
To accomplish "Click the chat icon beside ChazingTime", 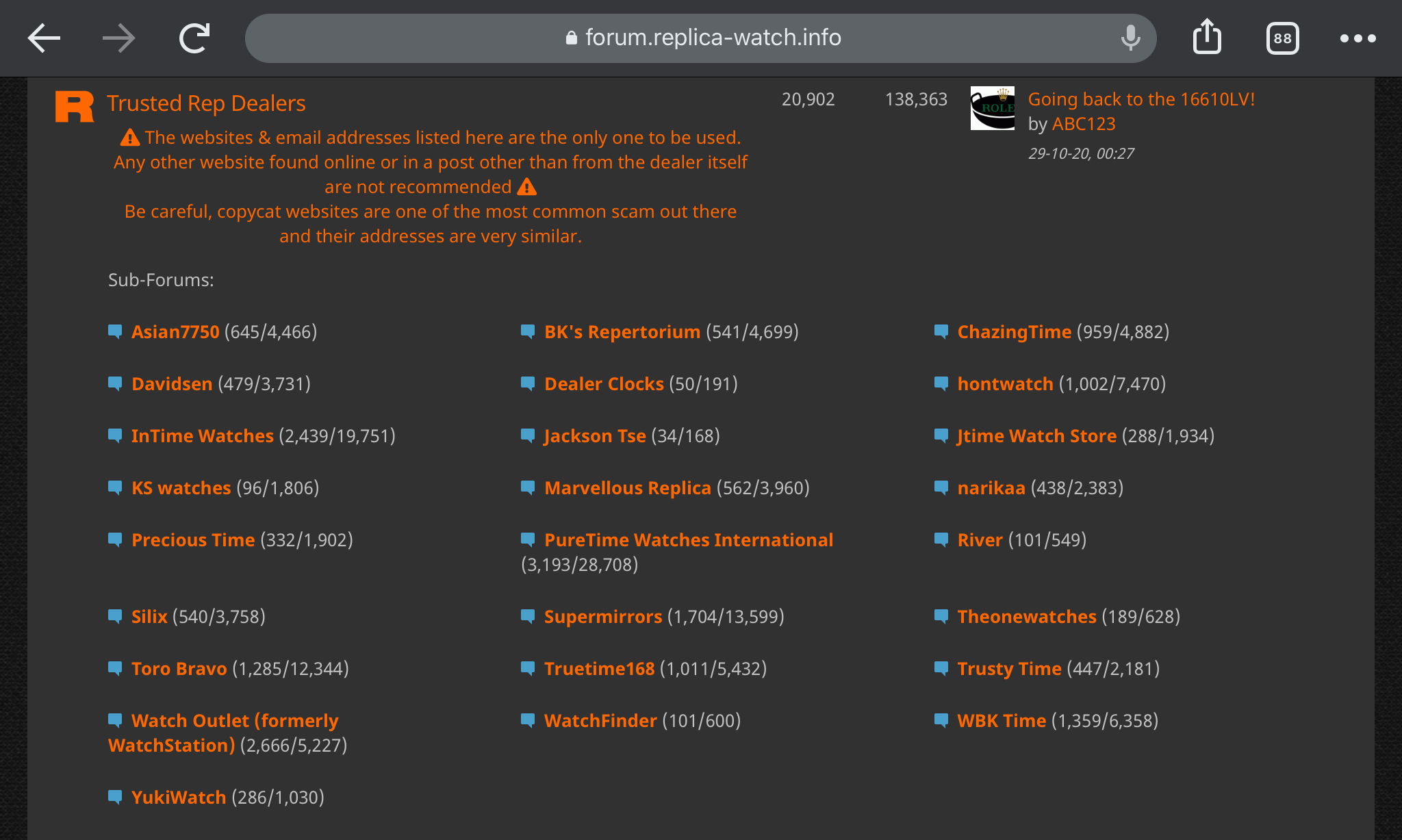I will (941, 331).
